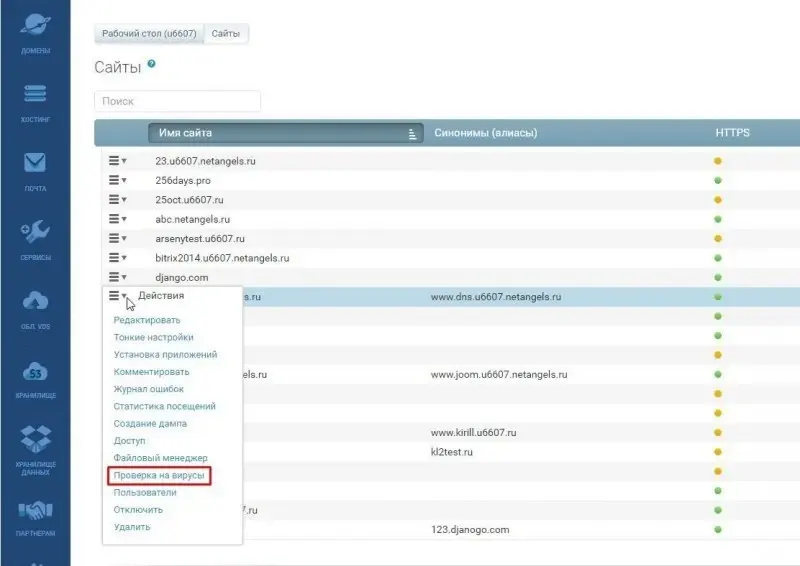Choose Отключить menu entry

pyautogui.click(x=138, y=510)
